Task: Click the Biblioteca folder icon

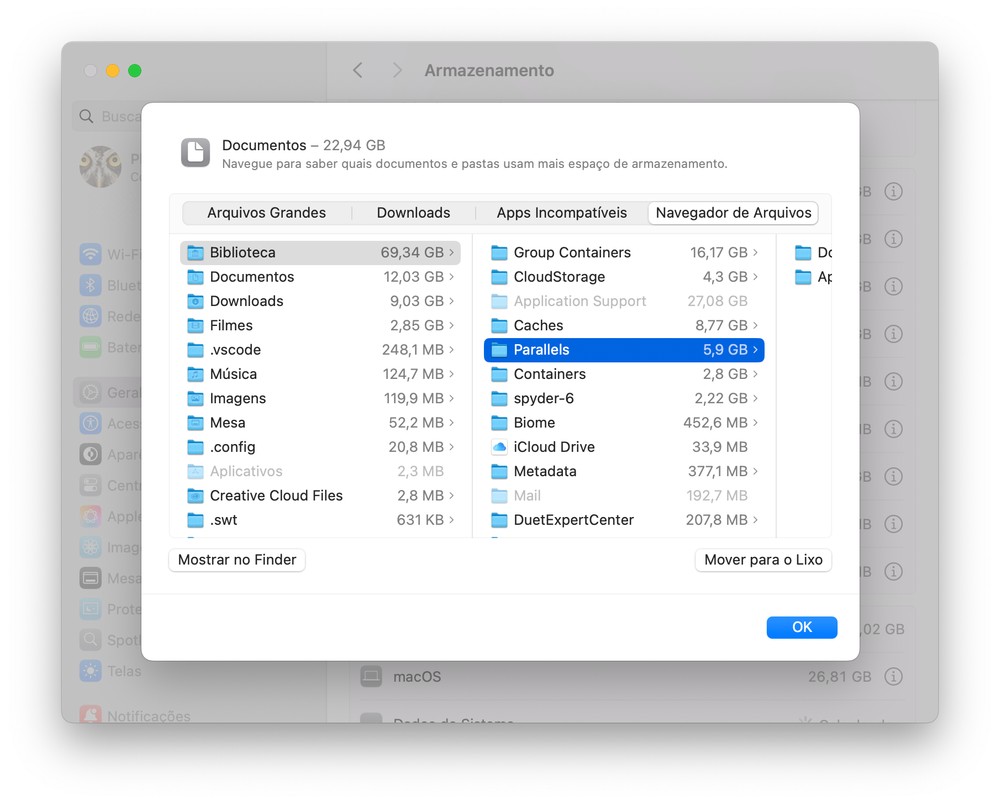Action: 195,253
